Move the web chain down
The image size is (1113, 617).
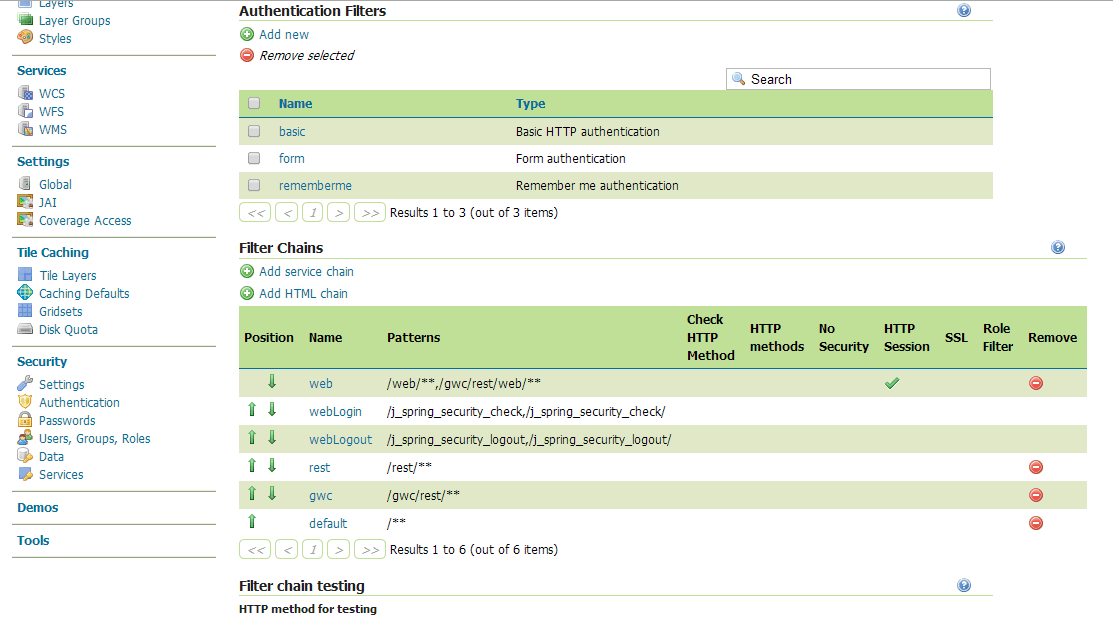[x=272, y=382]
